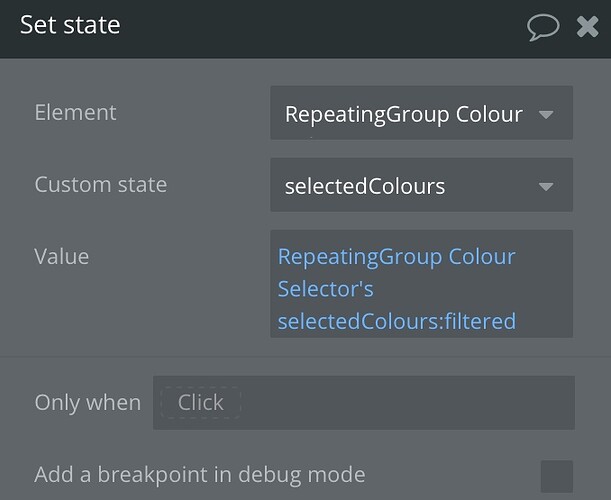Click the 'Value' field label
611x500 pixels.
62,257
